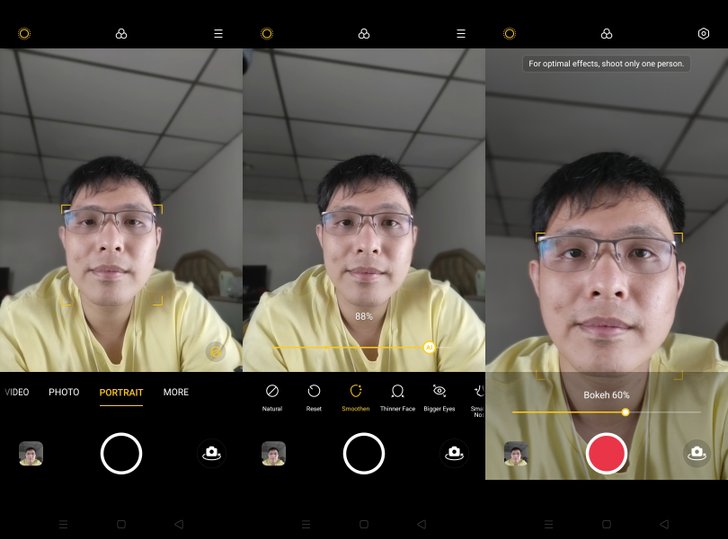The width and height of the screenshot is (728, 539).
Task: Switch to PHOTO mode
Action: tap(64, 392)
